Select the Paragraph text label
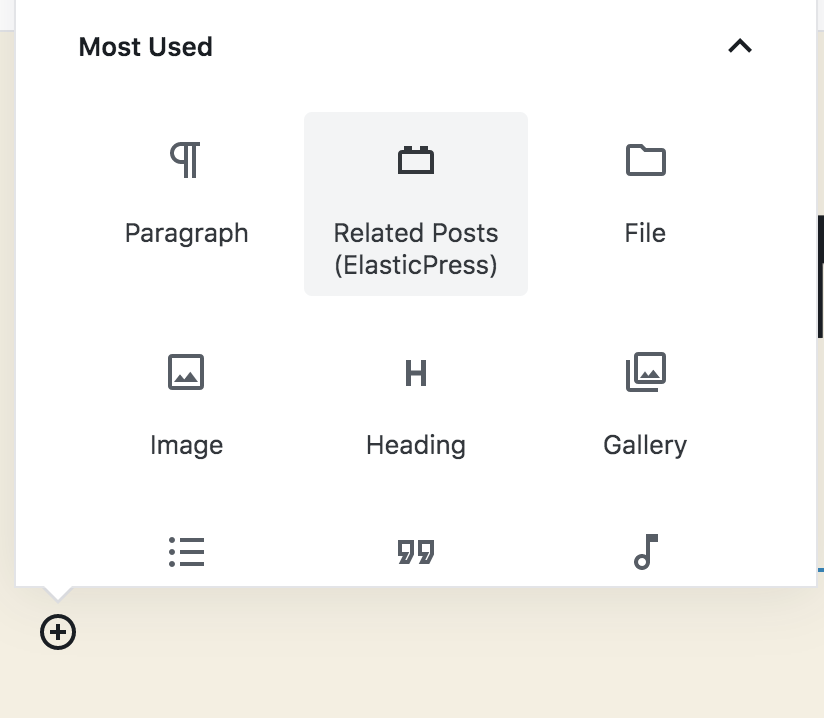The width and height of the screenshot is (824, 728). (186, 233)
